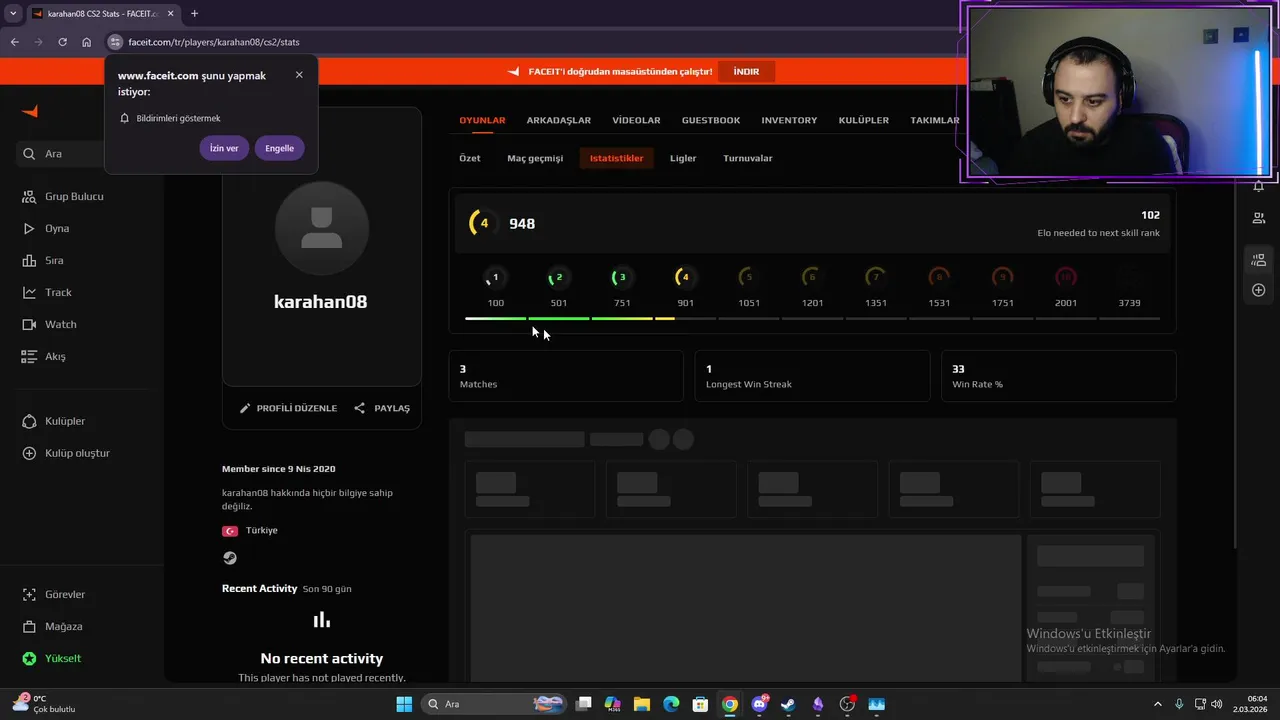Click the İNDİR download button
Viewport: 1280px width, 720px height.
click(746, 72)
